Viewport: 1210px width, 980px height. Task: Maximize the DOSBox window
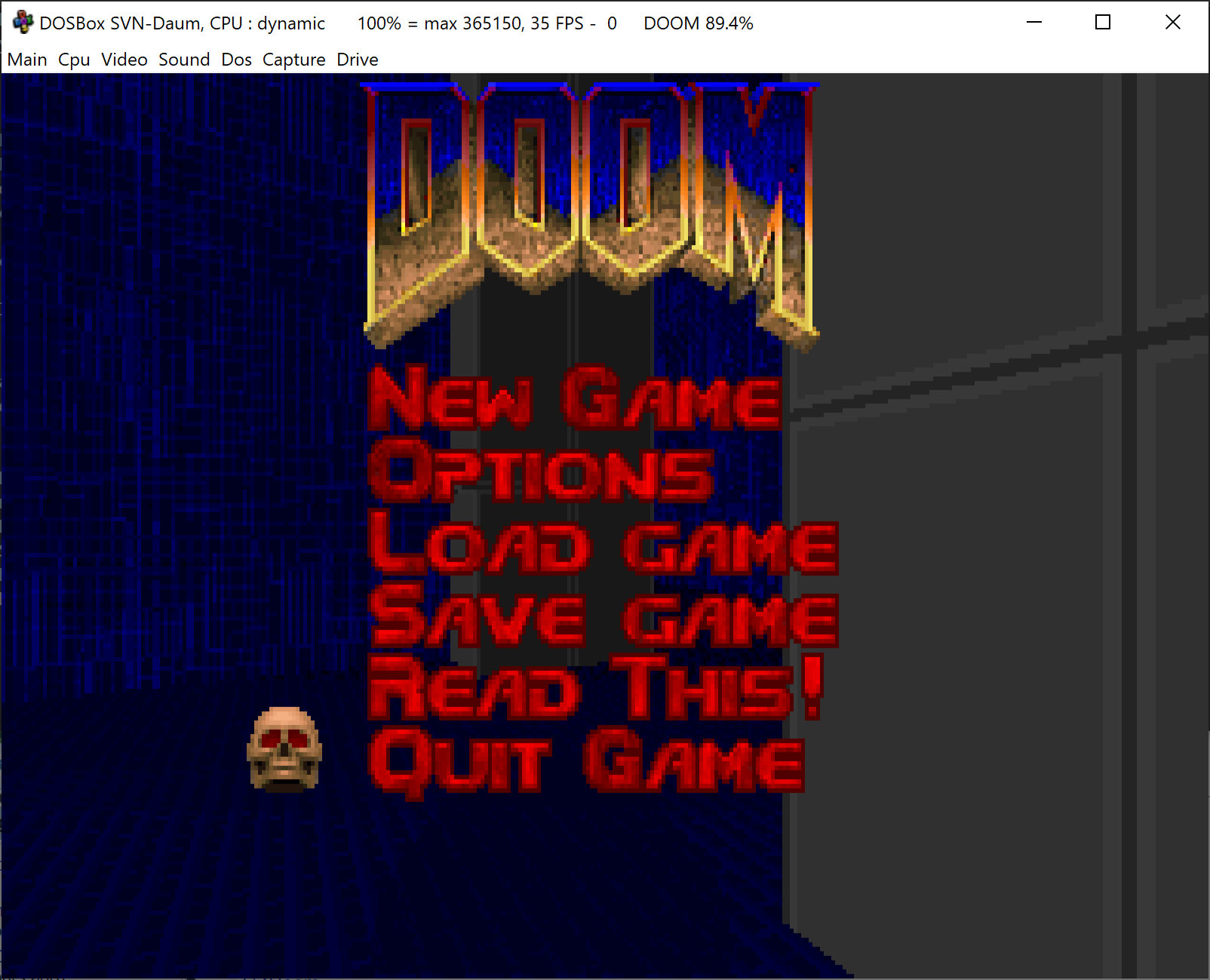point(1103,23)
